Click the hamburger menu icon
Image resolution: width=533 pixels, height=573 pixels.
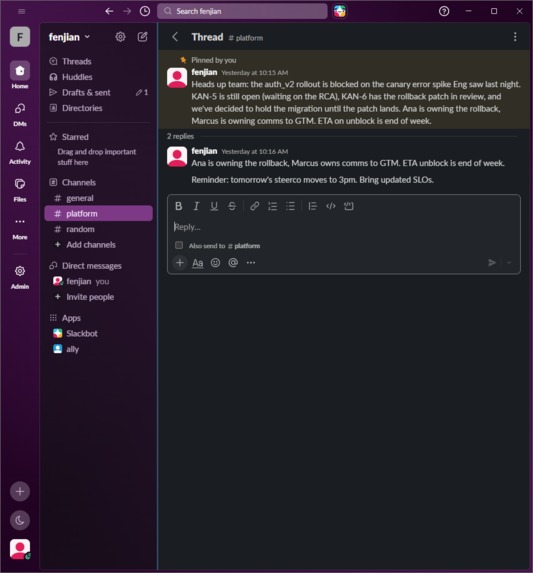(x=22, y=11)
